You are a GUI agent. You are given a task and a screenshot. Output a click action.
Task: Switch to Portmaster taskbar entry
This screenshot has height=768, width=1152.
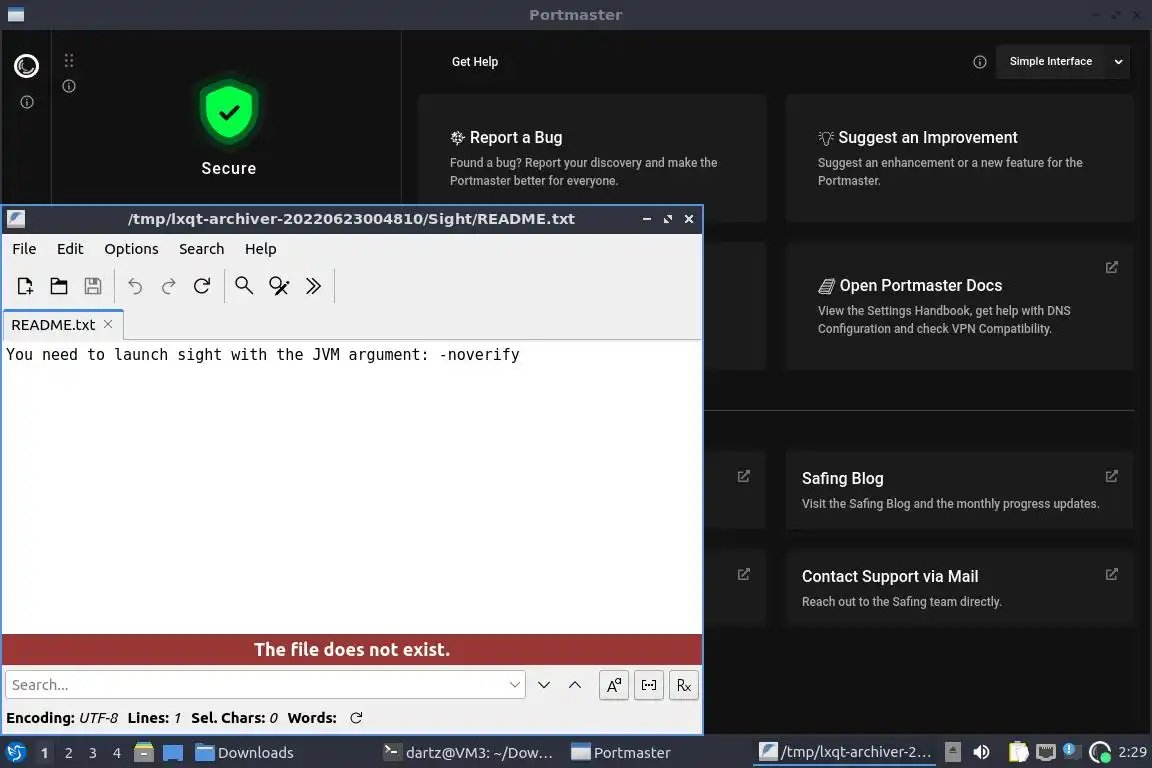click(x=622, y=753)
